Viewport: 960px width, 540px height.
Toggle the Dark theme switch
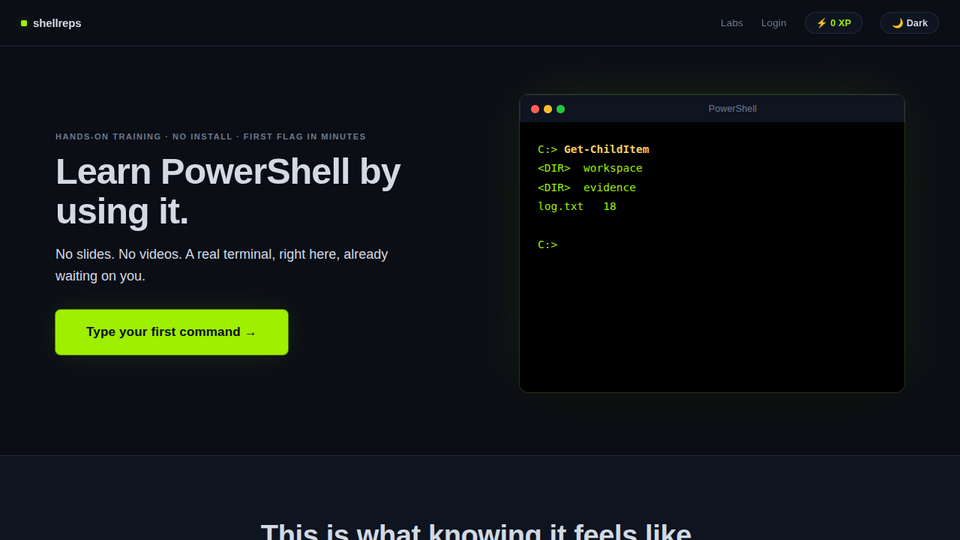point(909,23)
